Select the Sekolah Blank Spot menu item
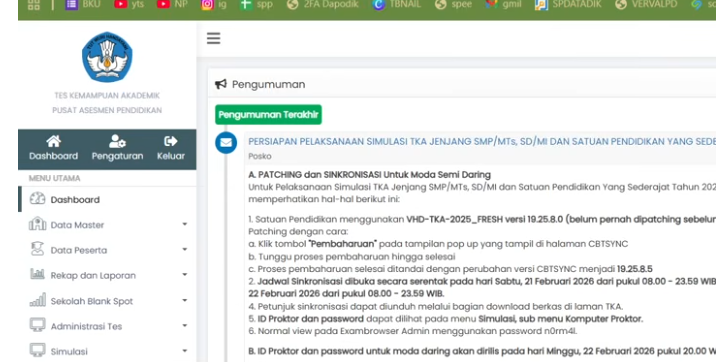716x362 pixels. [107, 301]
